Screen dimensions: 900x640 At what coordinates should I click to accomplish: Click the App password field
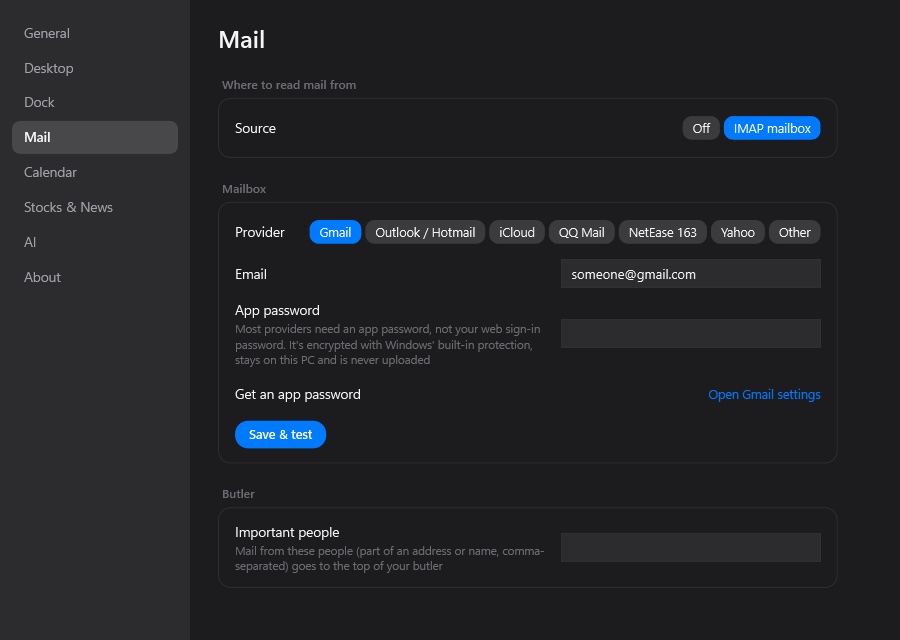point(690,333)
